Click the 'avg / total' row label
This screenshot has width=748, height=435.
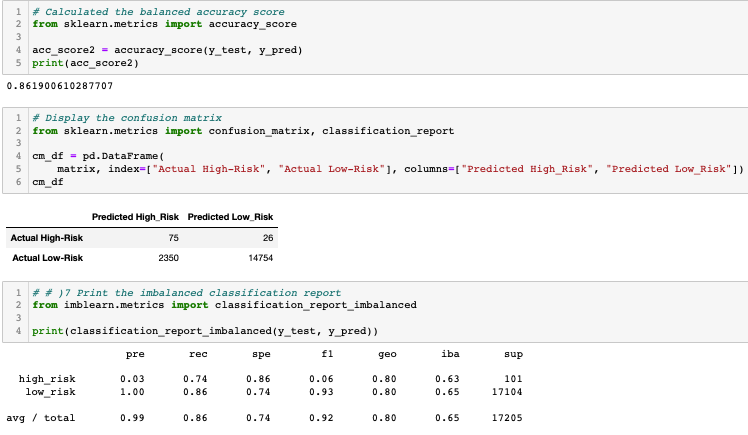coord(41,418)
